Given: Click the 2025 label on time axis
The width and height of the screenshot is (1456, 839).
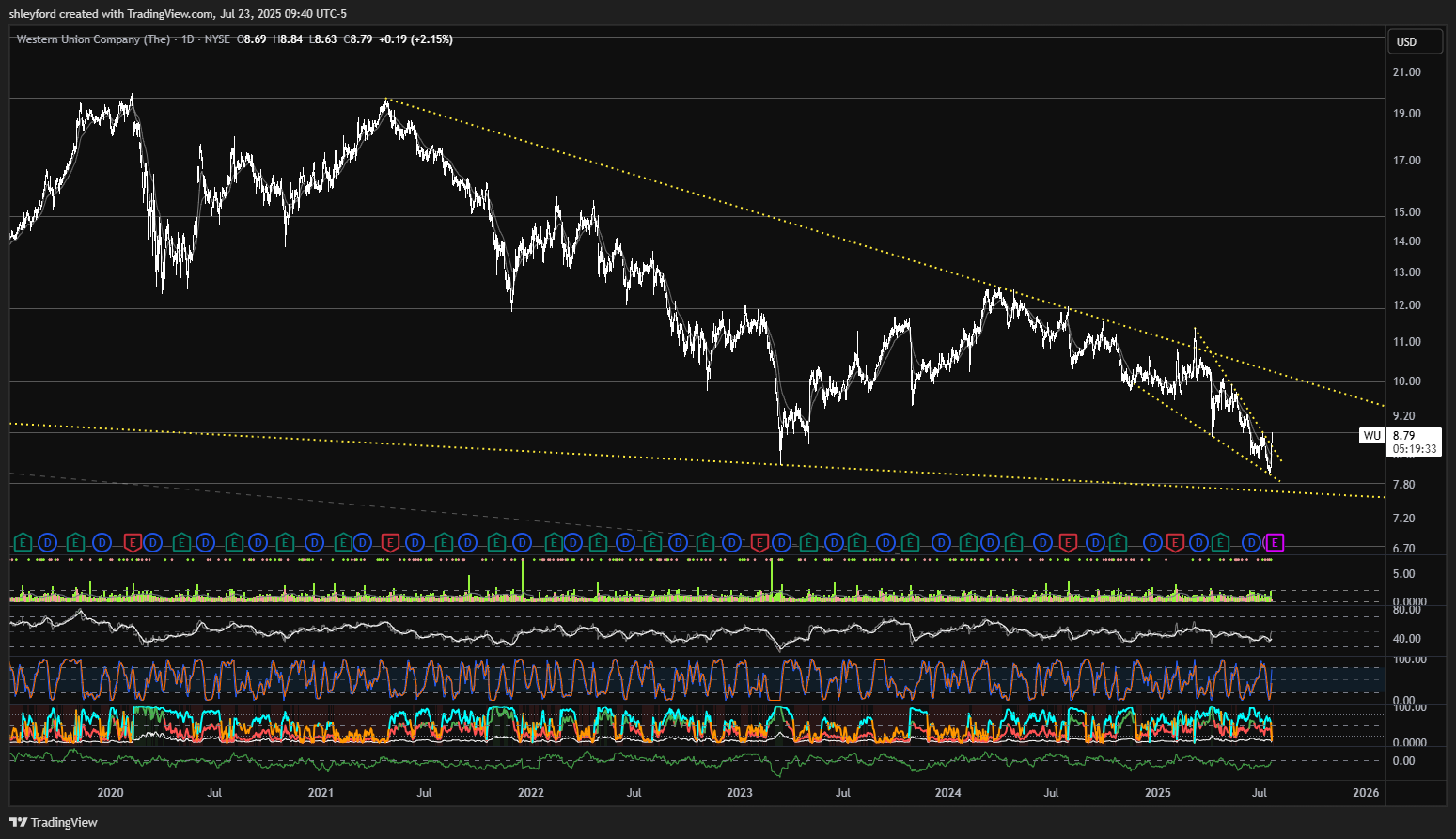Looking at the screenshot, I should tap(1158, 793).
